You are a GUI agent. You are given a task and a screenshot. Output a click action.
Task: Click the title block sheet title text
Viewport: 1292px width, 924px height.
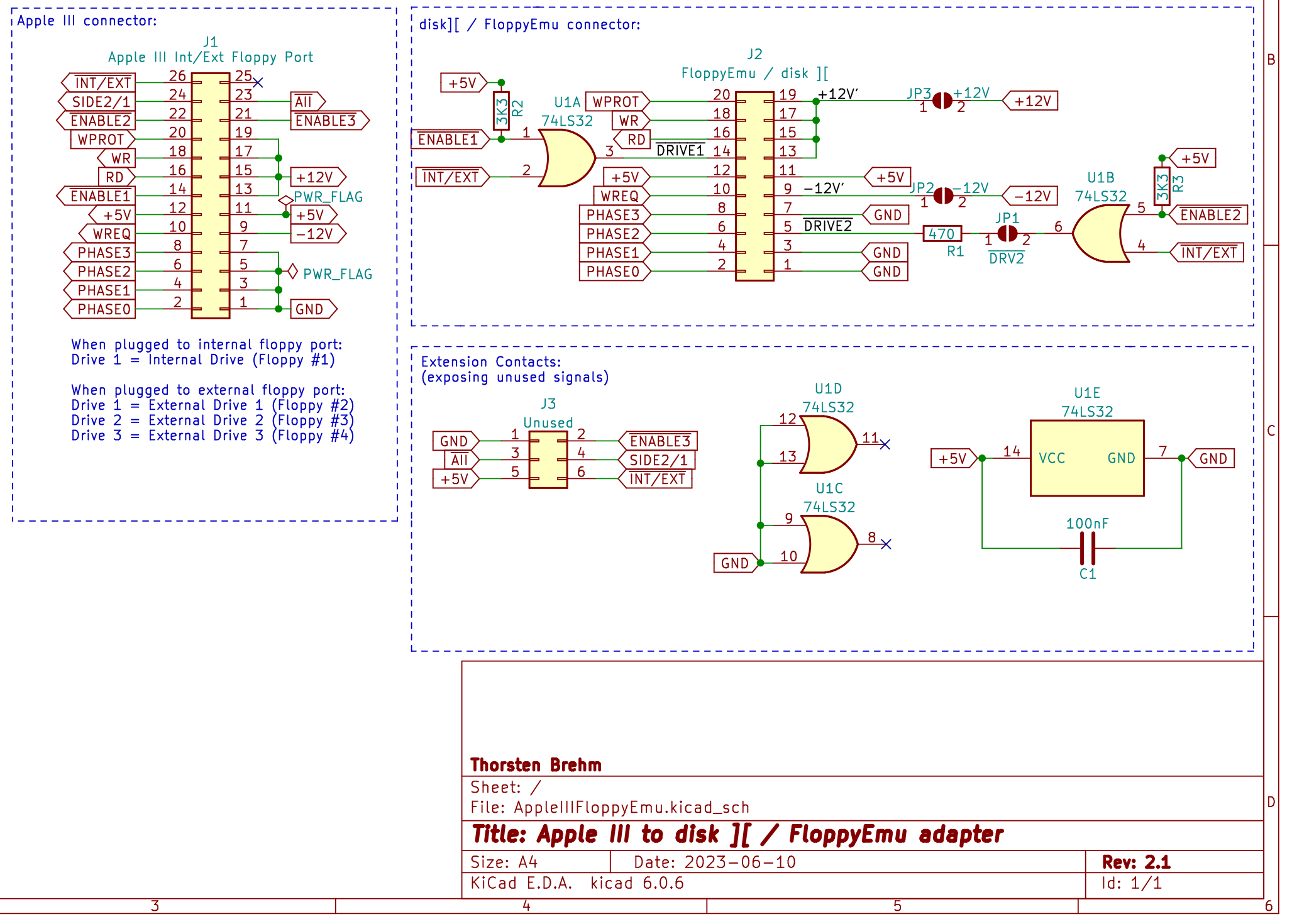point(737,835)
